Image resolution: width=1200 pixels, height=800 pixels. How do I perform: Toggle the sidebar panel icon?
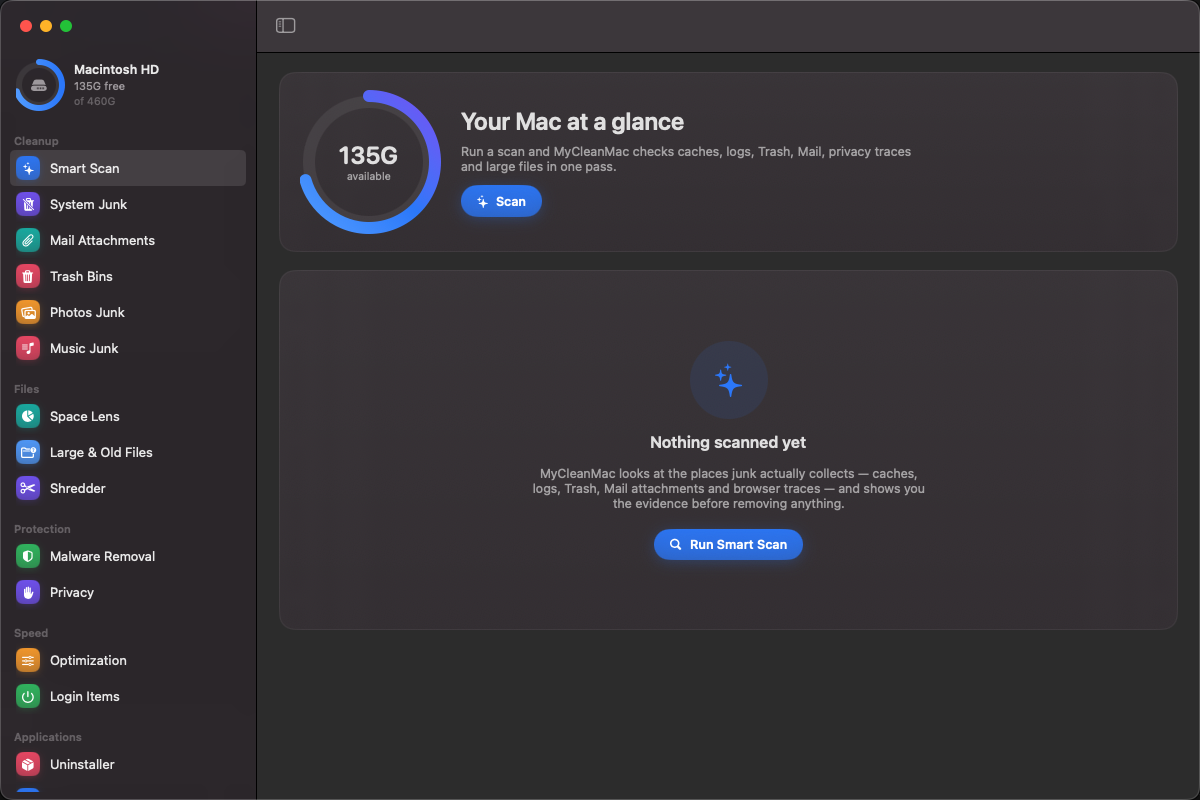[285, 25]
